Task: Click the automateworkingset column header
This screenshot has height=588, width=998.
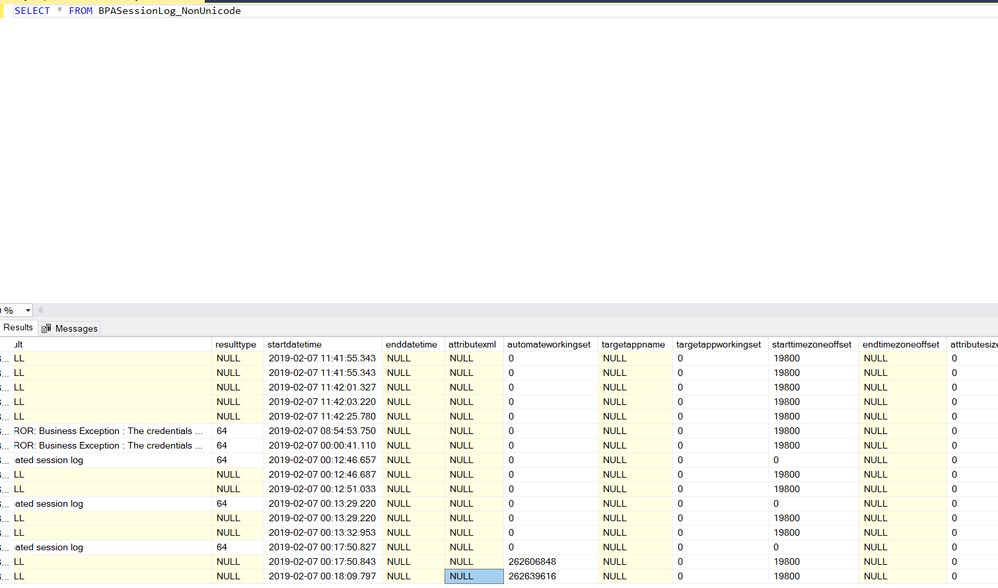Action: (x=549, y=344)
